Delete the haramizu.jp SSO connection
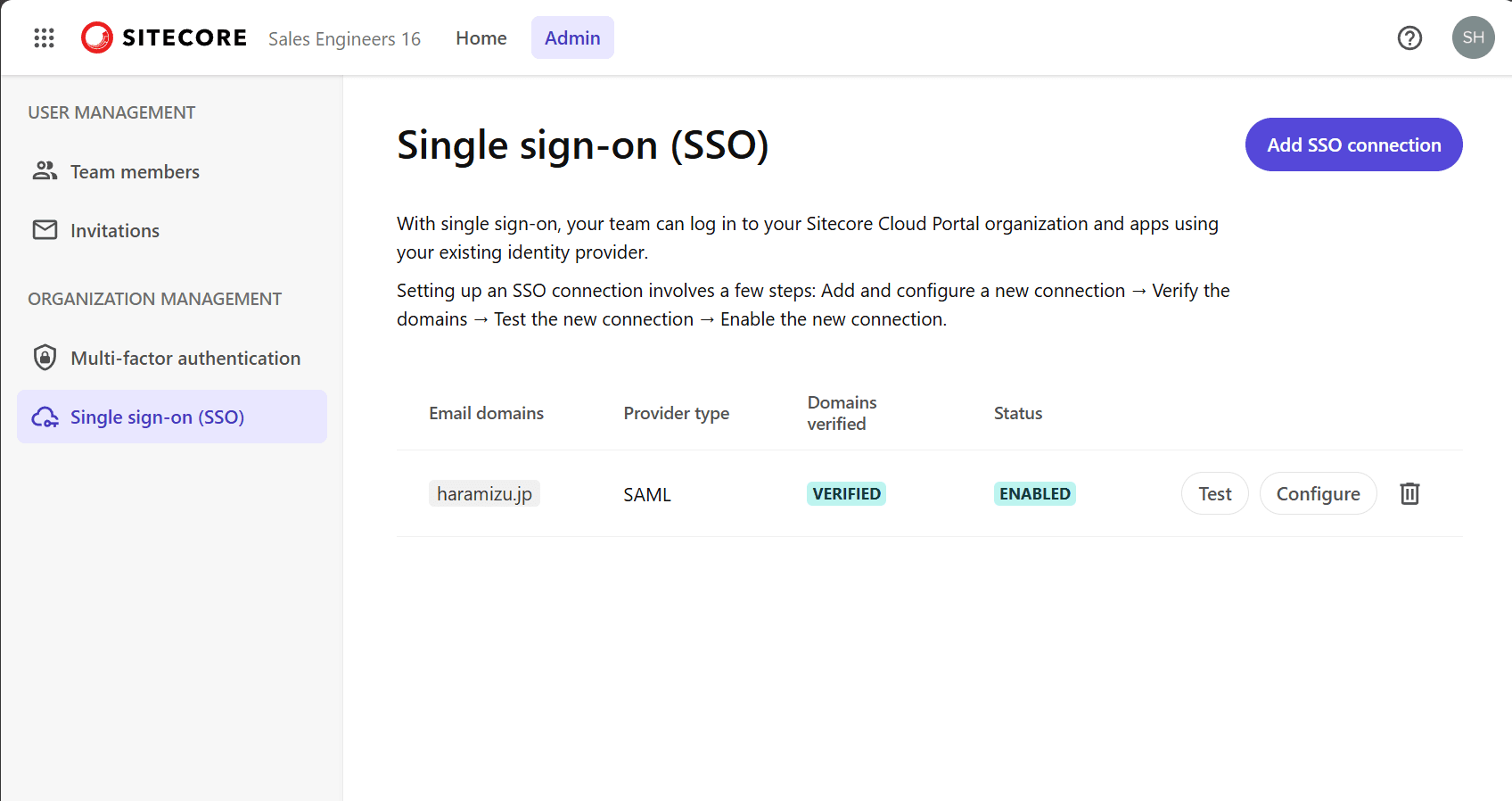Image resolution: width=1512 pixels, height=801 pixels. coord(1409,493)
